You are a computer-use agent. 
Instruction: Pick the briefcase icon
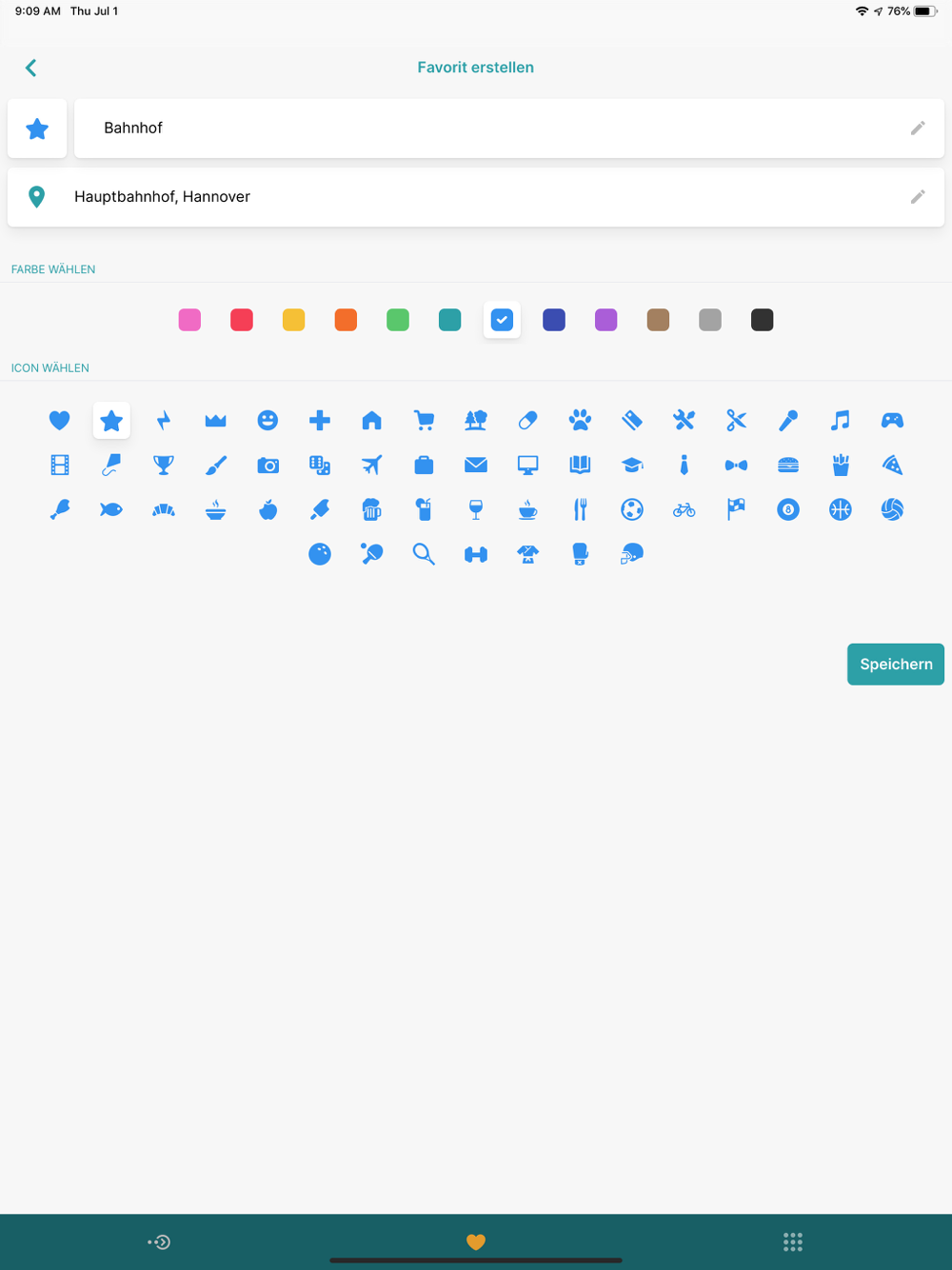(x=424, y=465)
